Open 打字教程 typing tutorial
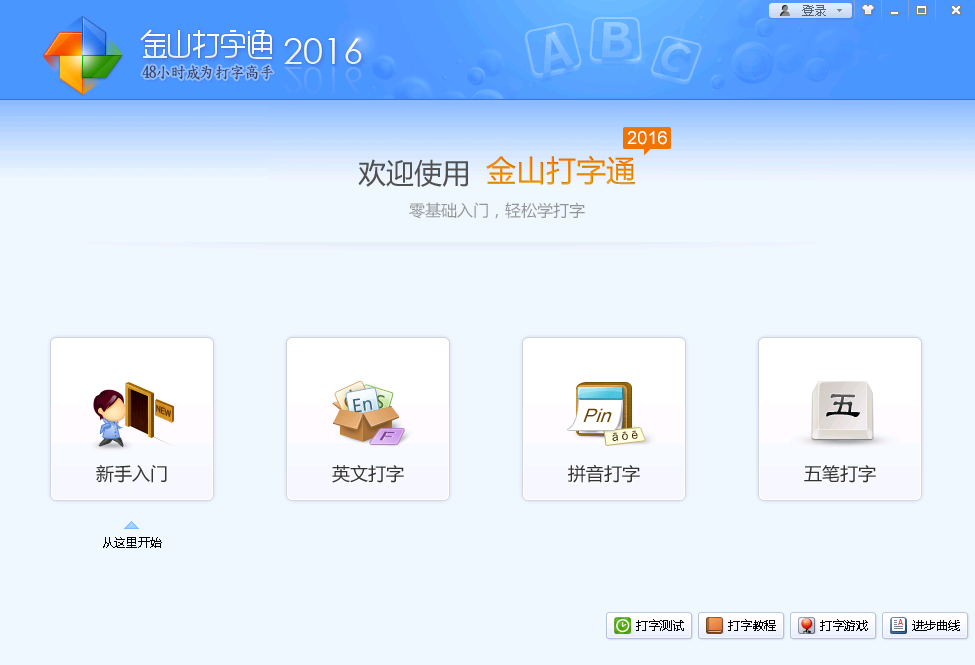 (741, 625)
